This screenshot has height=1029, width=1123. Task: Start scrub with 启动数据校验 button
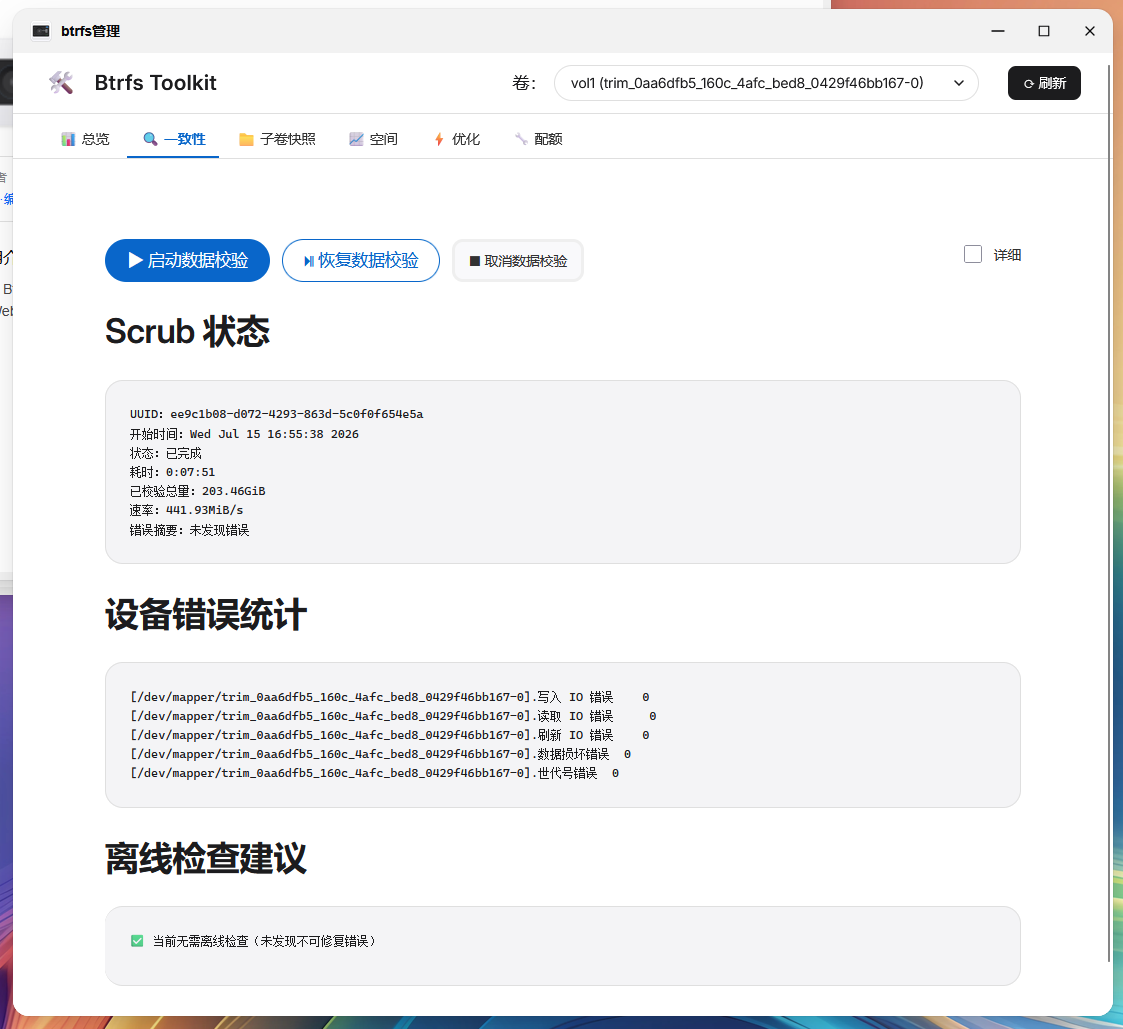188,261
